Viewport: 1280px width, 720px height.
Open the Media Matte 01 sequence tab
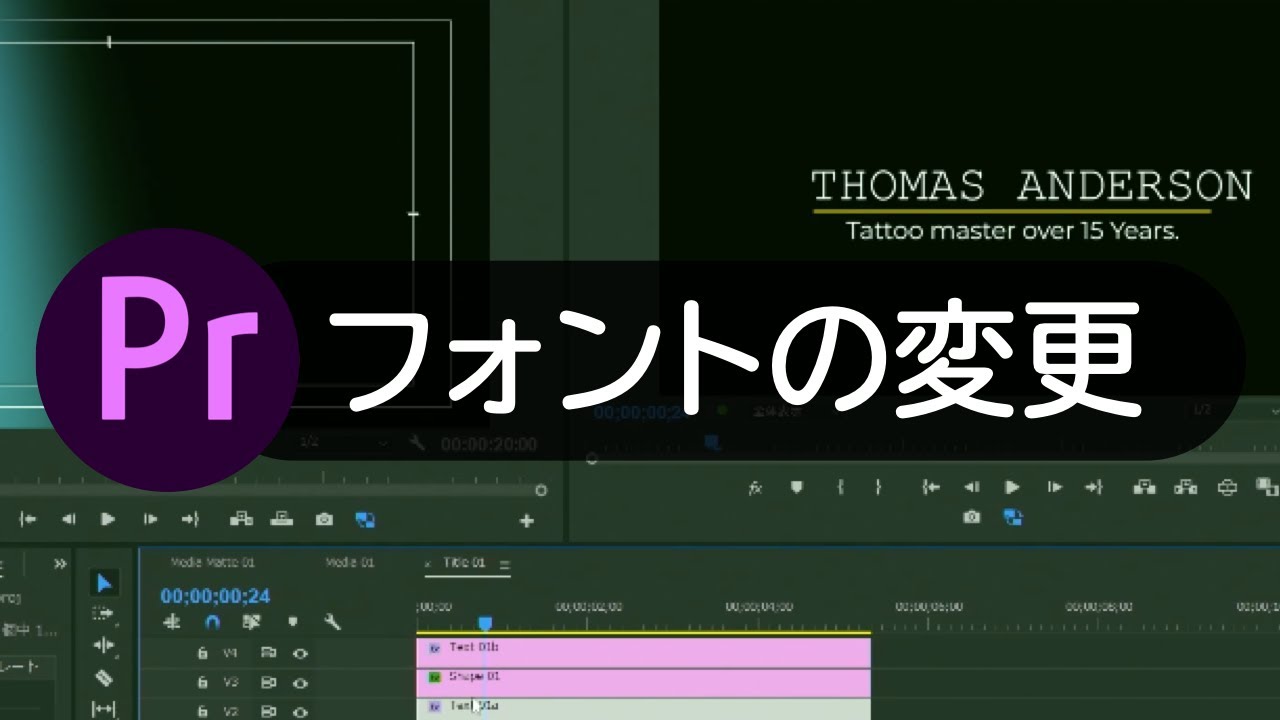pos(213,563)
